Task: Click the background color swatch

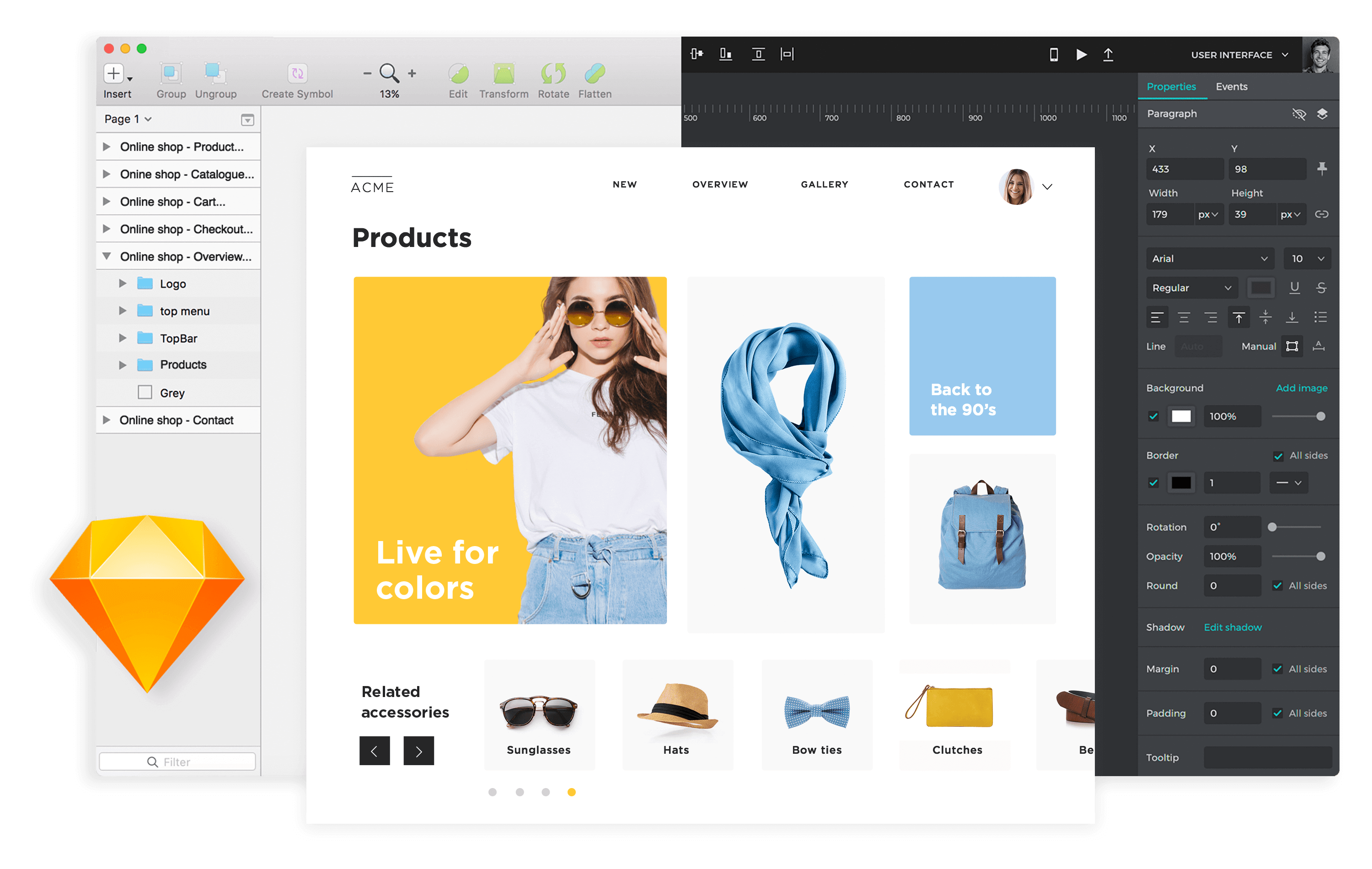Action: [1181, 416]
